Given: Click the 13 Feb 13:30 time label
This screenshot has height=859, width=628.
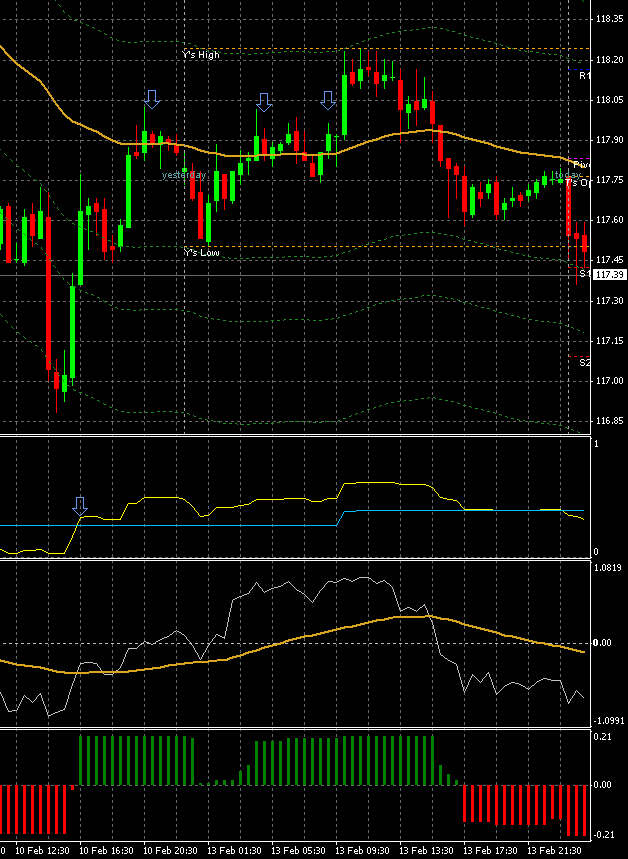Looking at the screenshot, I should pos(427,850).
